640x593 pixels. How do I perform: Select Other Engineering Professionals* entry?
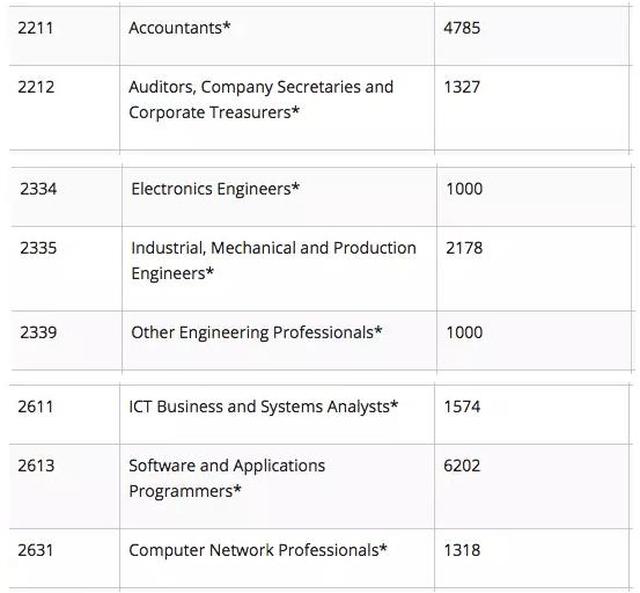[x=256, y=333]
